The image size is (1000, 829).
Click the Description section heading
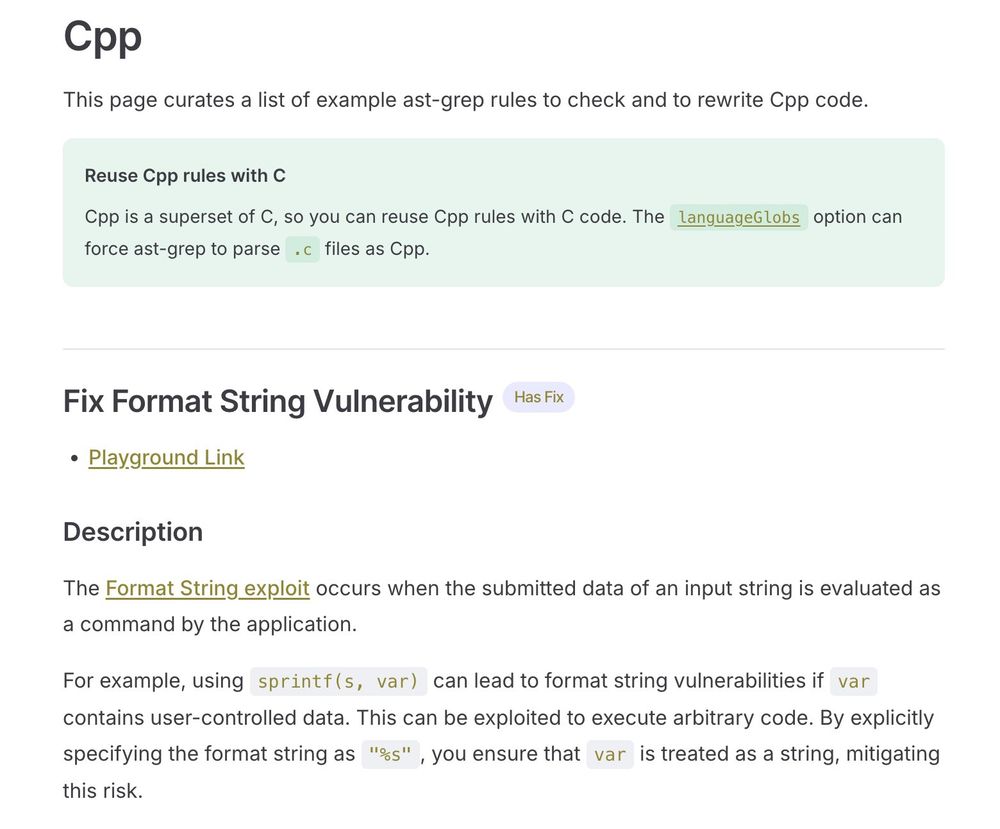[133, 532]
